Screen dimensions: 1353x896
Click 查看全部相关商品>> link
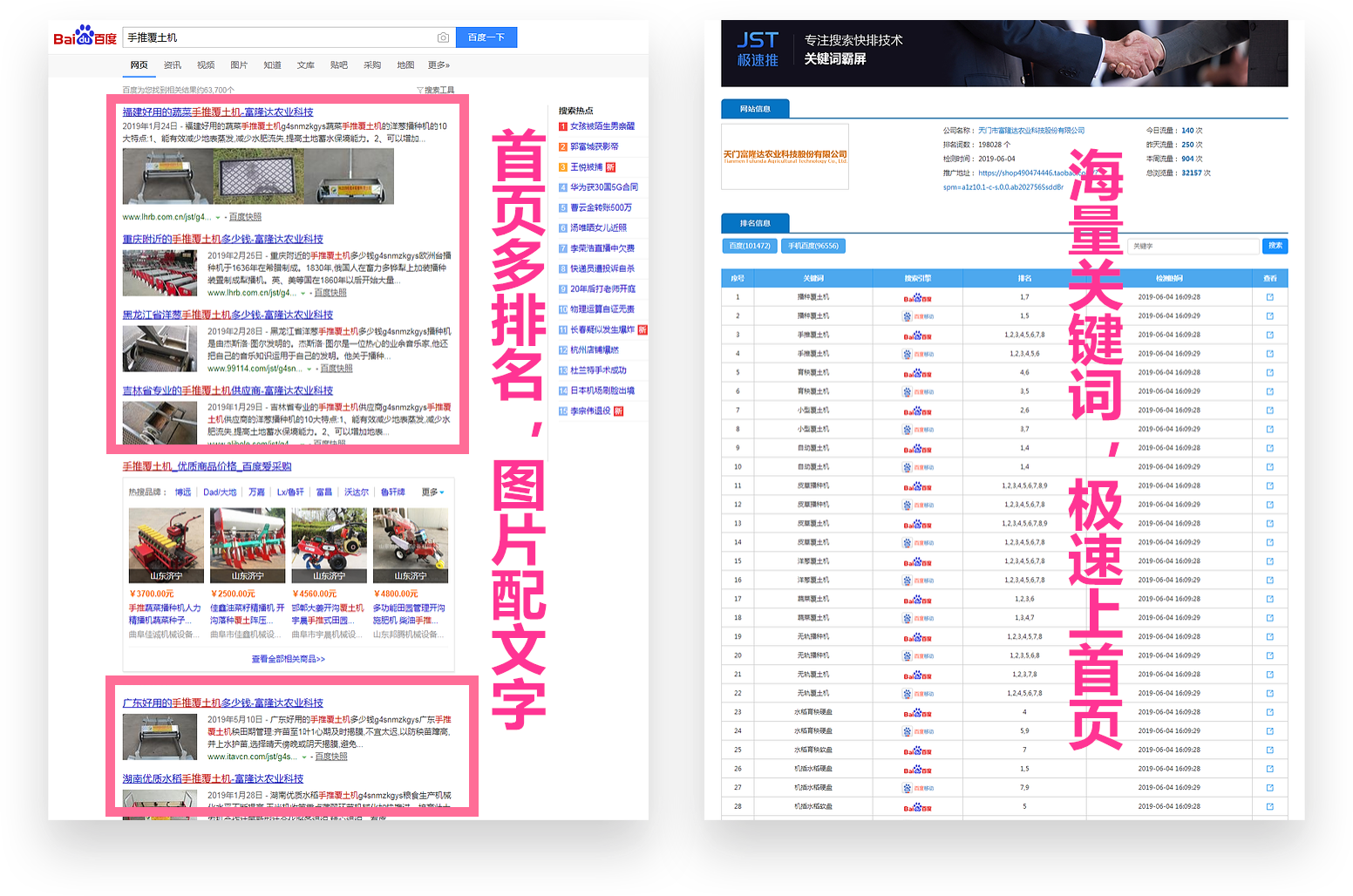pos(289,659)
